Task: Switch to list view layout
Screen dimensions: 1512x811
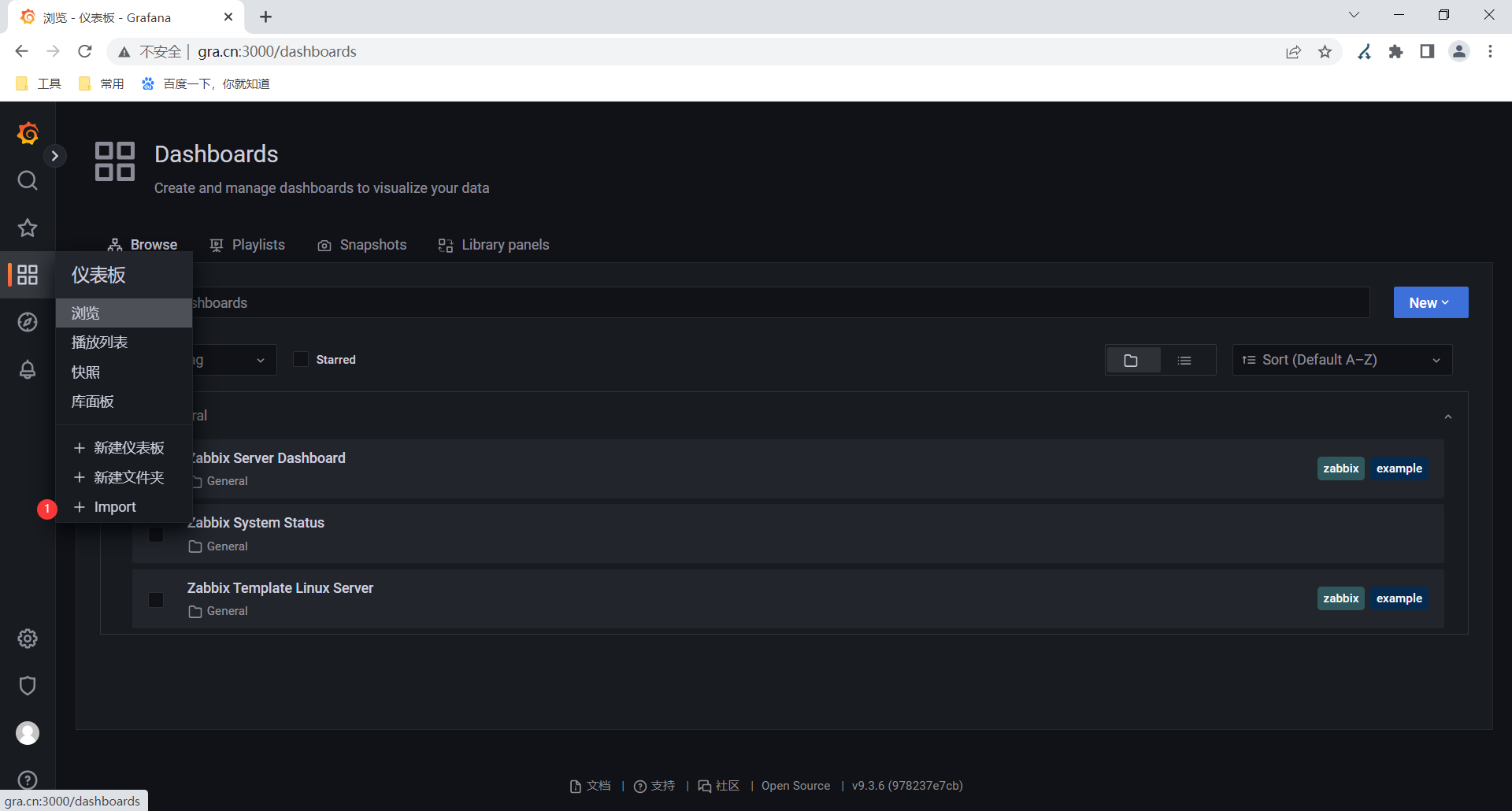Action: (x=1184, y=360)
